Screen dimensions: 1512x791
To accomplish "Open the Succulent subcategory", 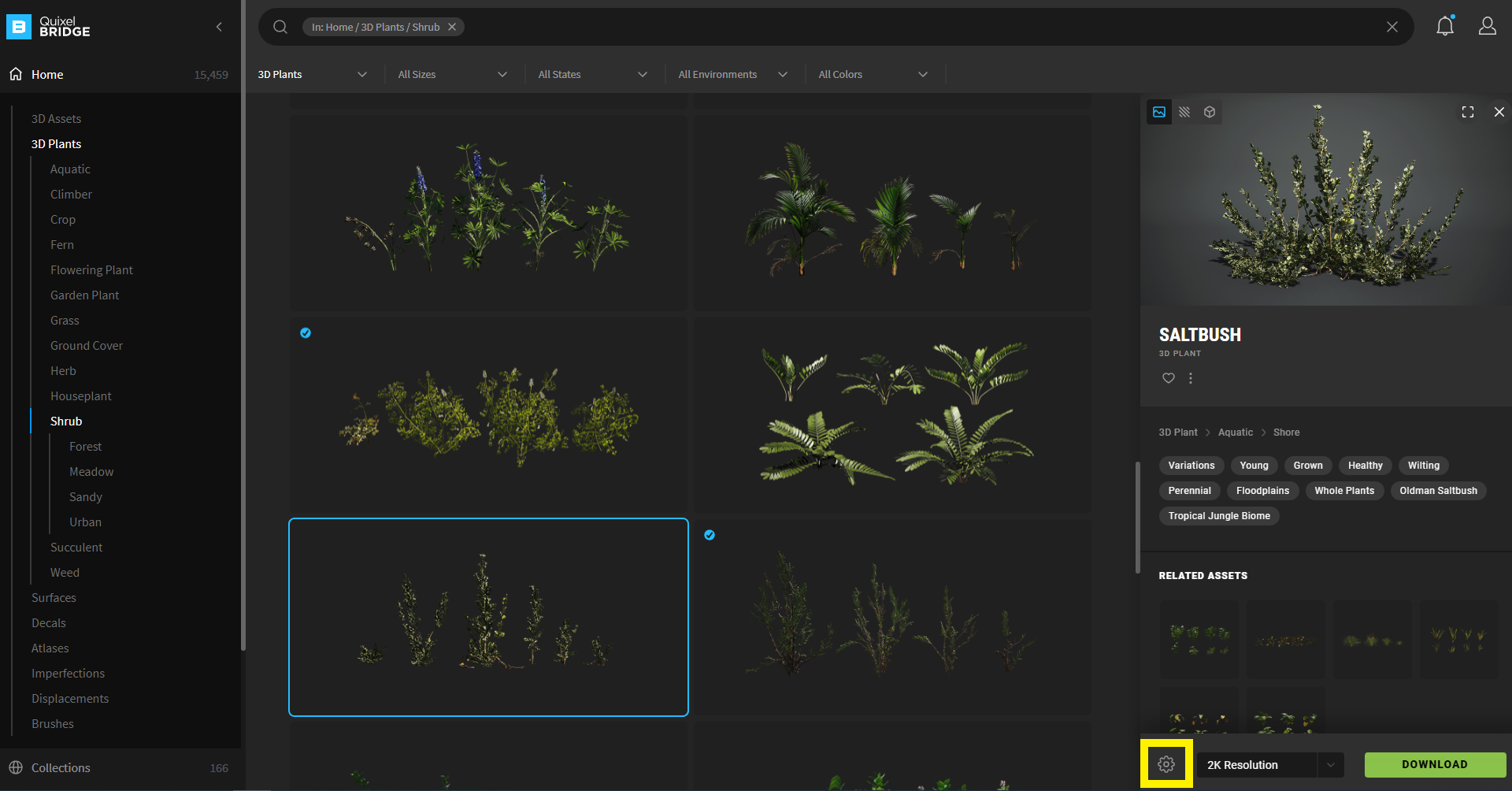I will (x=76, y=548).
